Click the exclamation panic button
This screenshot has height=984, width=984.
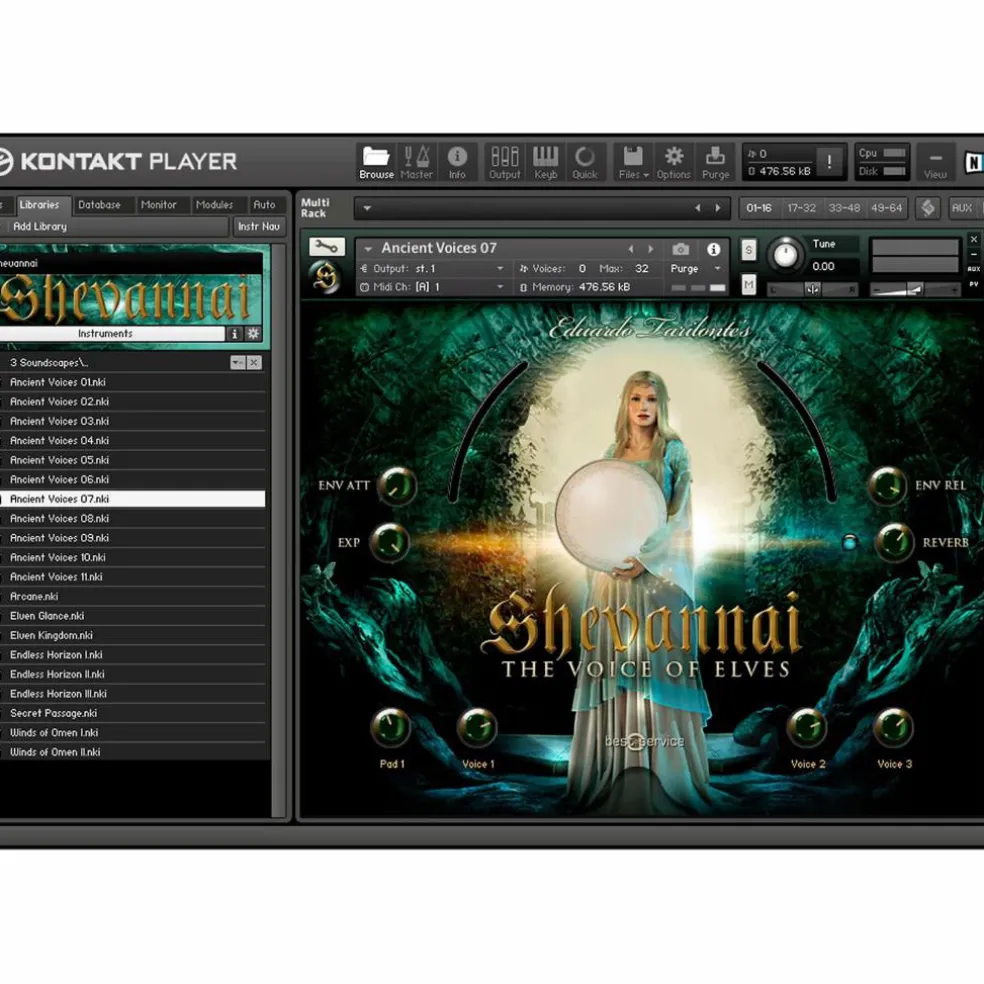coord(829,163)
